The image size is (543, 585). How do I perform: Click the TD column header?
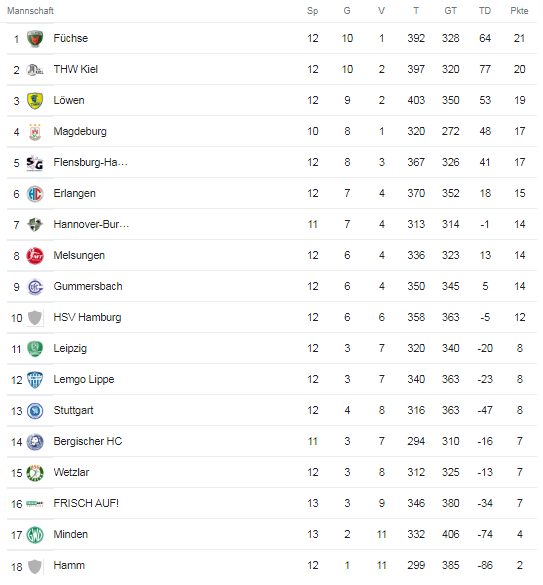[x=485, y=11]
